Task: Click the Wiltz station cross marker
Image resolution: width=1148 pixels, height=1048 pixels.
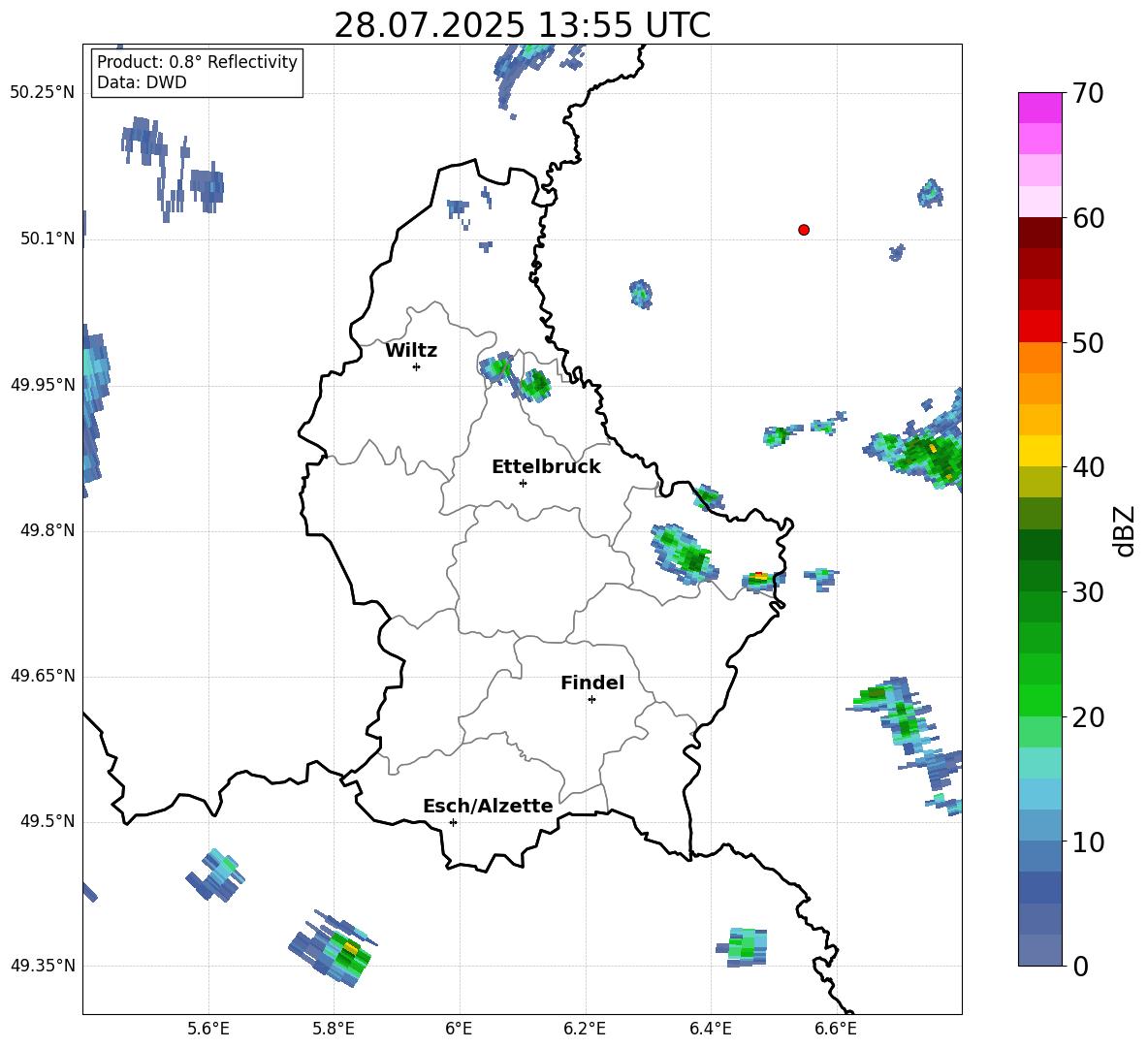Action: (x=417, y=366)
